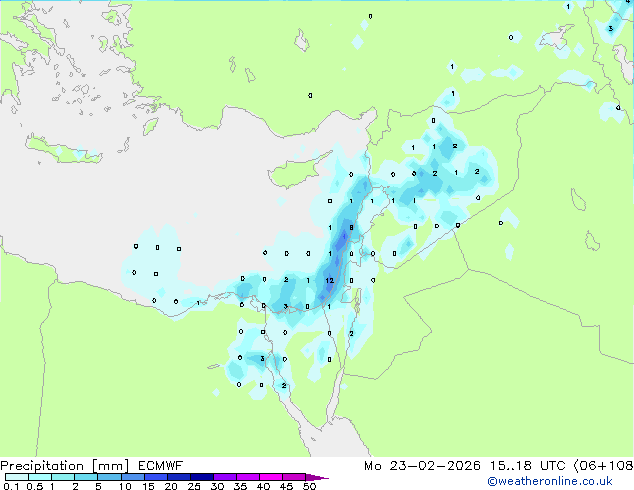Select the 5–10 mm legend color swatch
This screenshot has height=490, width=634.
109,477
